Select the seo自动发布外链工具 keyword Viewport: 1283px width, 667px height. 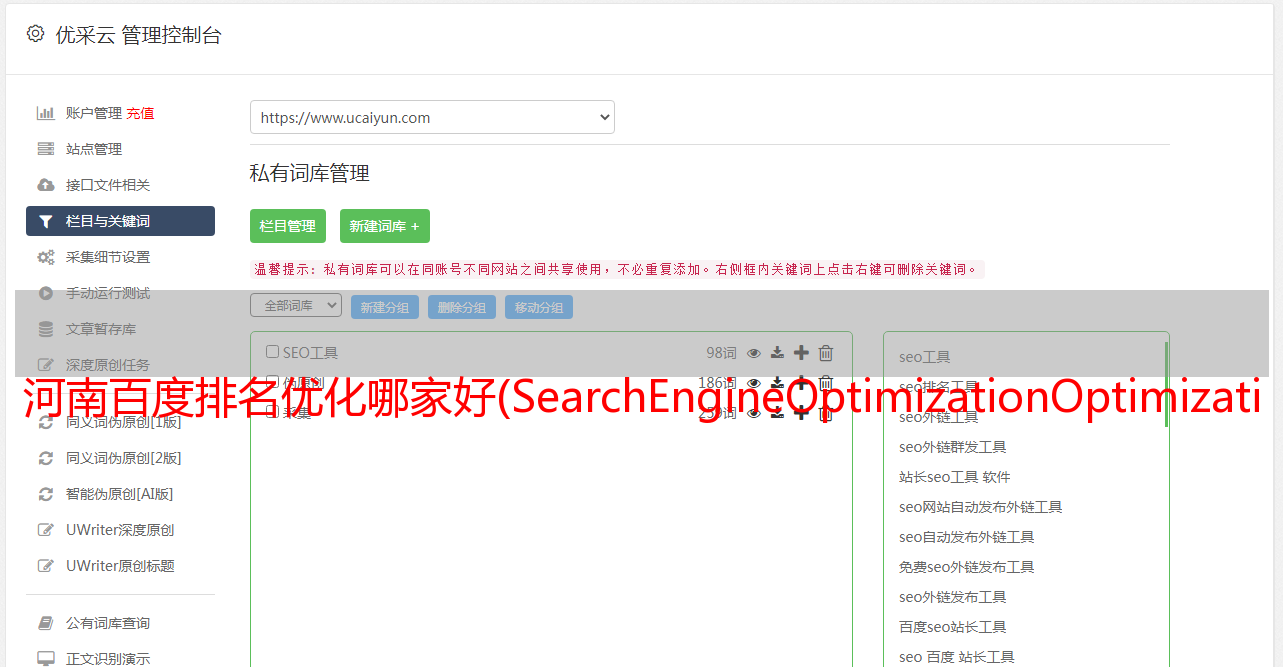point(967,537)
